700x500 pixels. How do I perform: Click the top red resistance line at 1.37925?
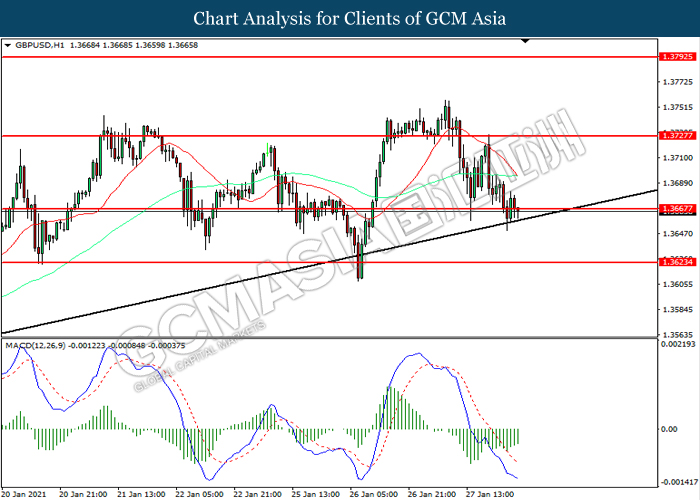(330, 57)
